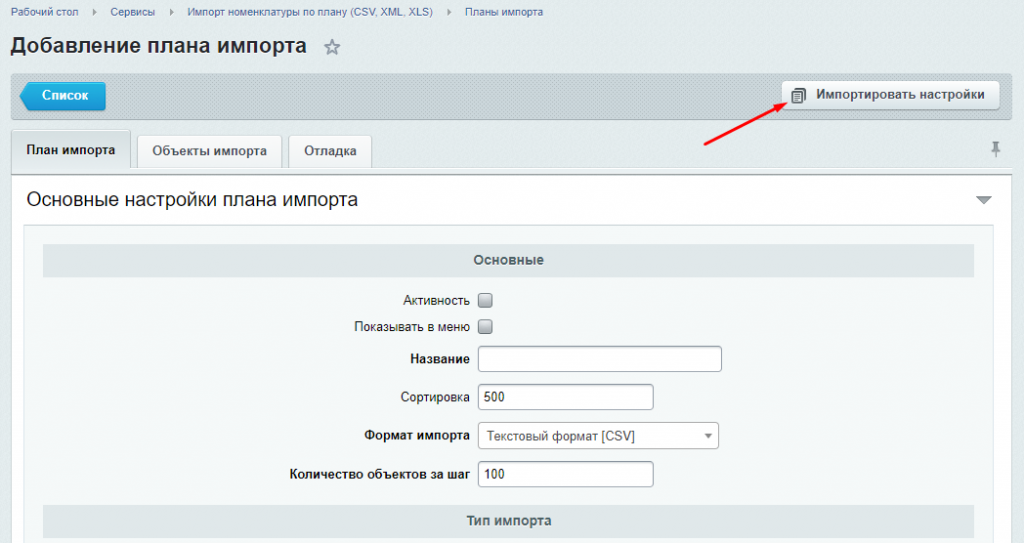Click the Название field label
This screenshot has height=543, width=1024.
440,359
